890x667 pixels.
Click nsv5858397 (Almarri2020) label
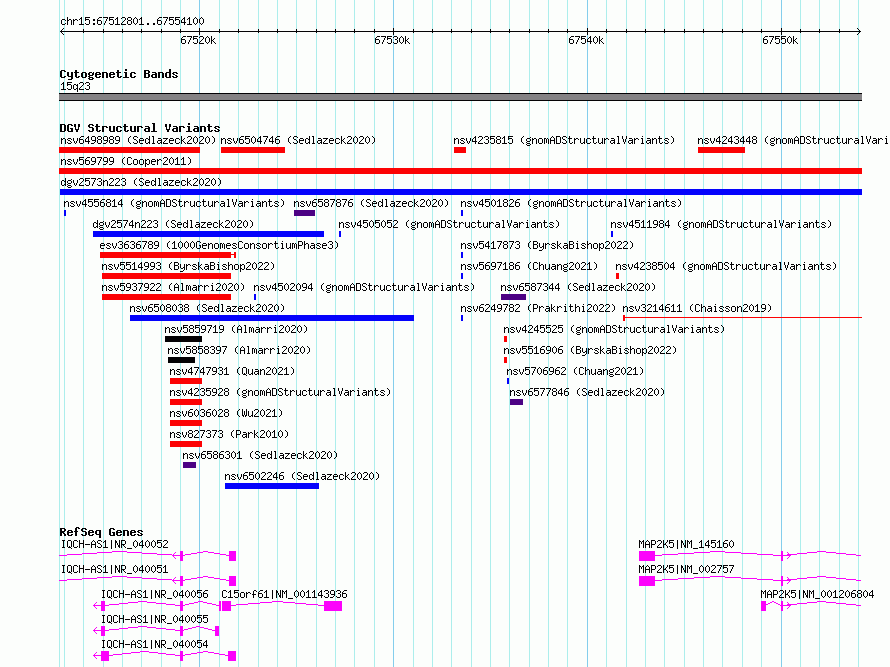(x=239, y=350)
